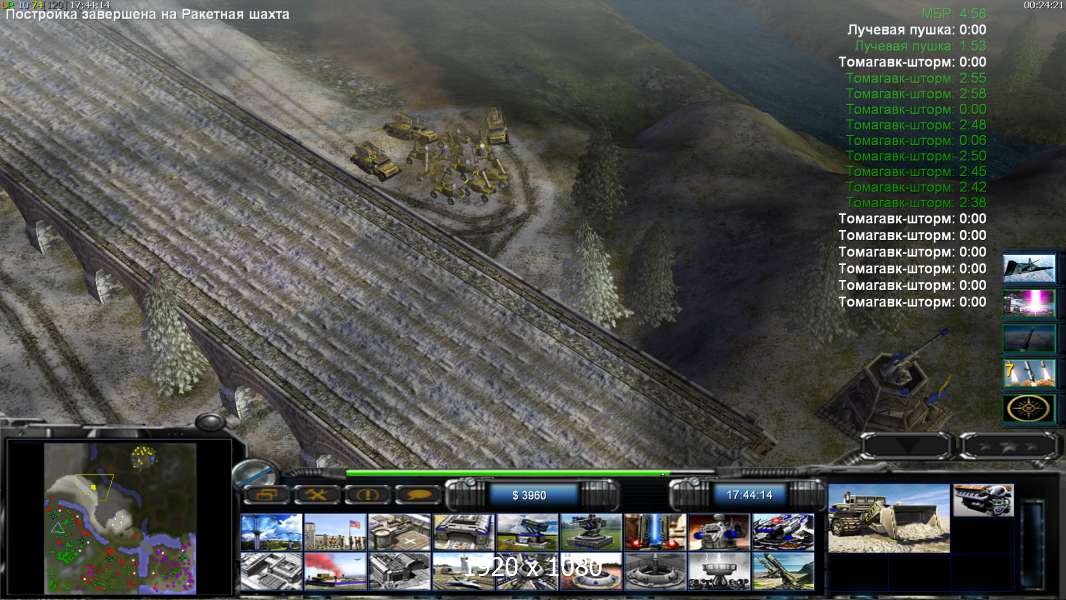1066x600 pixels.
Task: Click the crossed tools button
Action: pyautogui.click(x=316, y=495)
